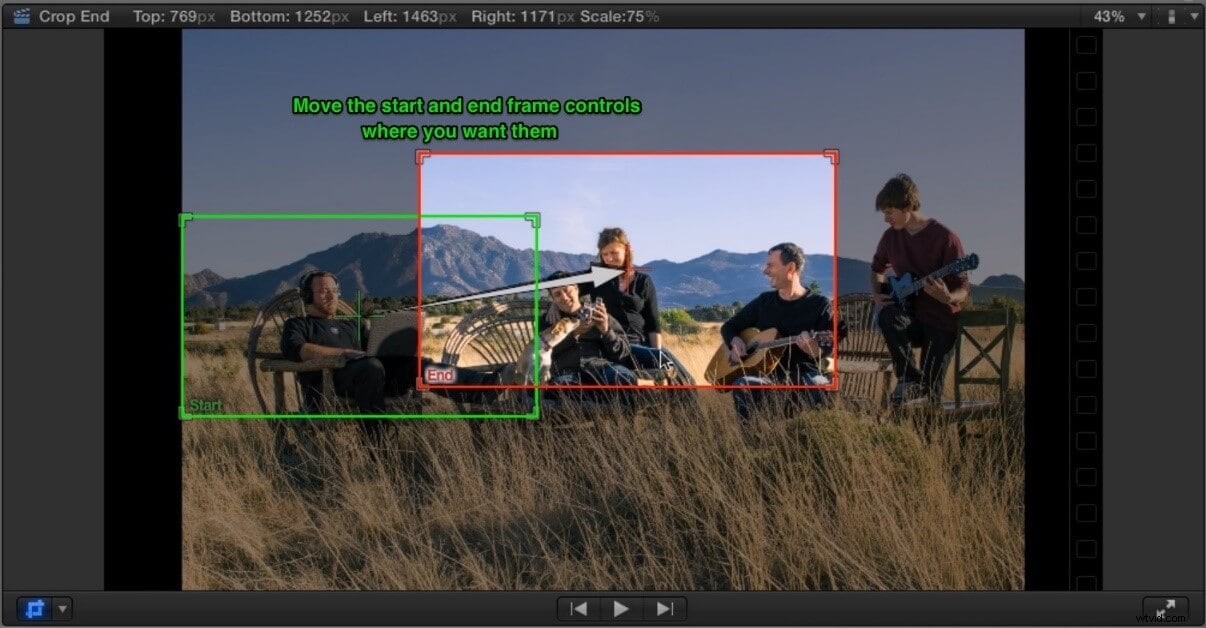This screenshot has height=628, width=1206.
Task: Advance to next frame with forward-skip control
Action: tap(664, 607)
